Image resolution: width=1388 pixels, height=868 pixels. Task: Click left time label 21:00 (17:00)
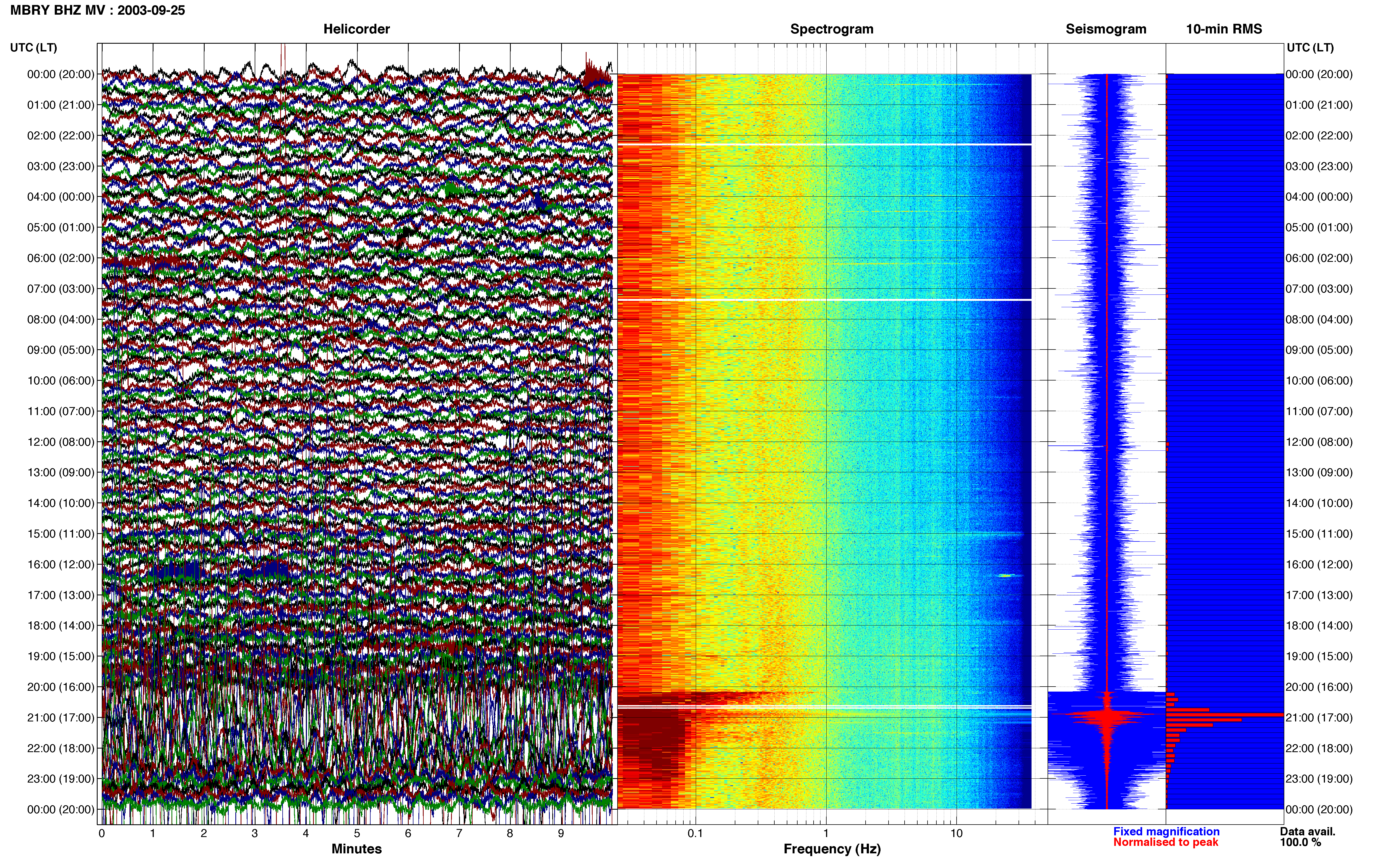coord(61,718)
